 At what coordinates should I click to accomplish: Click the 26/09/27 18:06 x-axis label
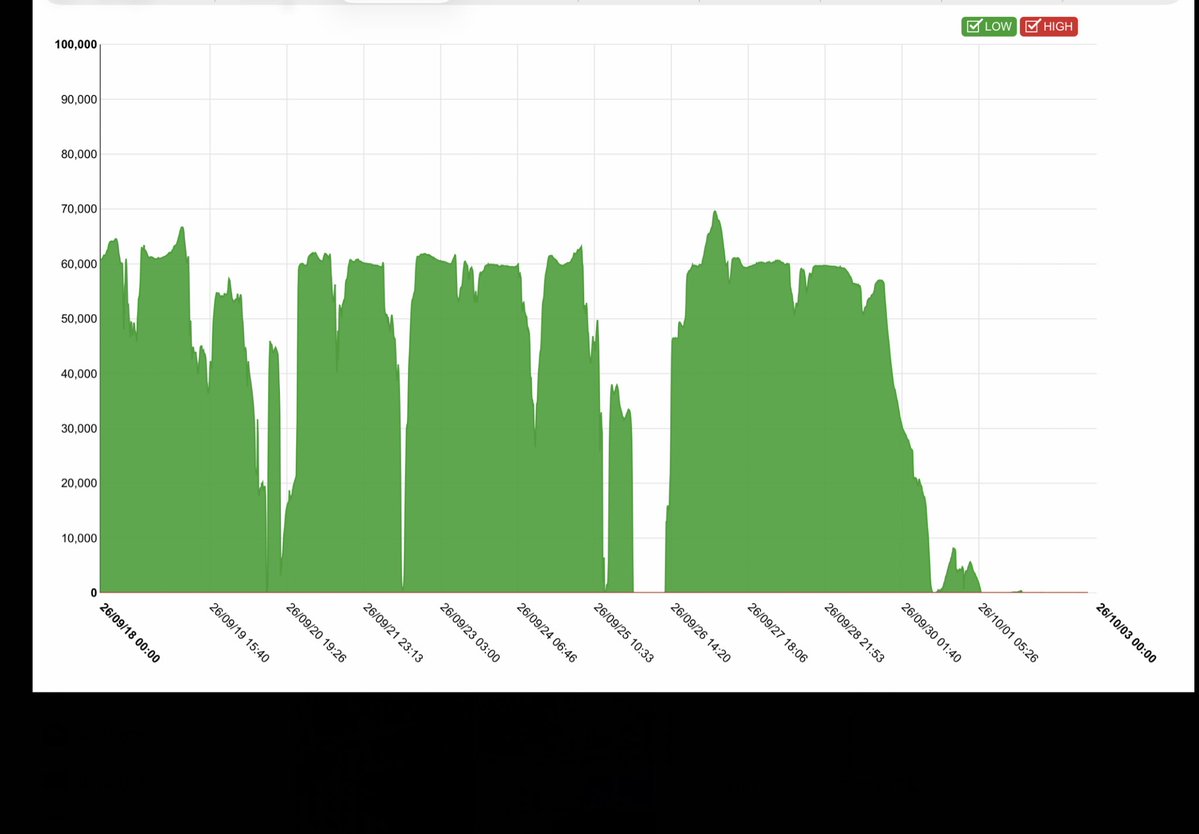(x=778, y=633)
